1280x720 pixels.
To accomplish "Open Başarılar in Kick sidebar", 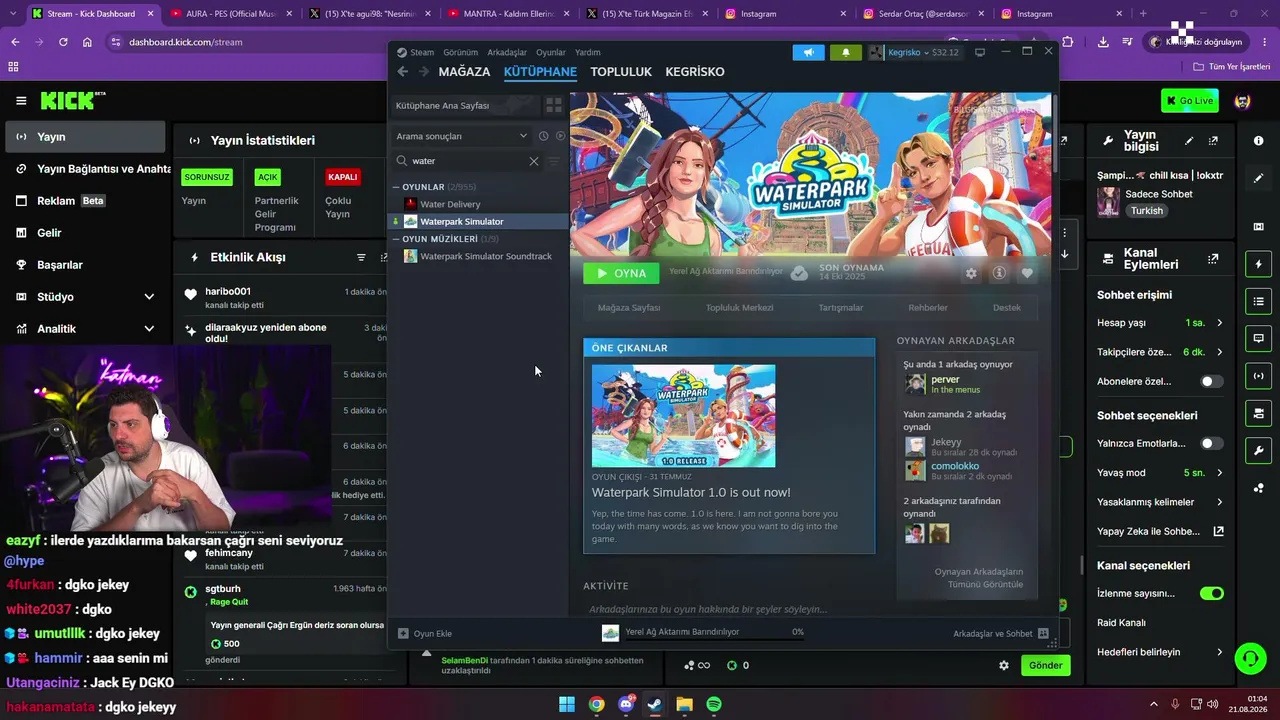I will pyautogui.click(x=85, y=265).
